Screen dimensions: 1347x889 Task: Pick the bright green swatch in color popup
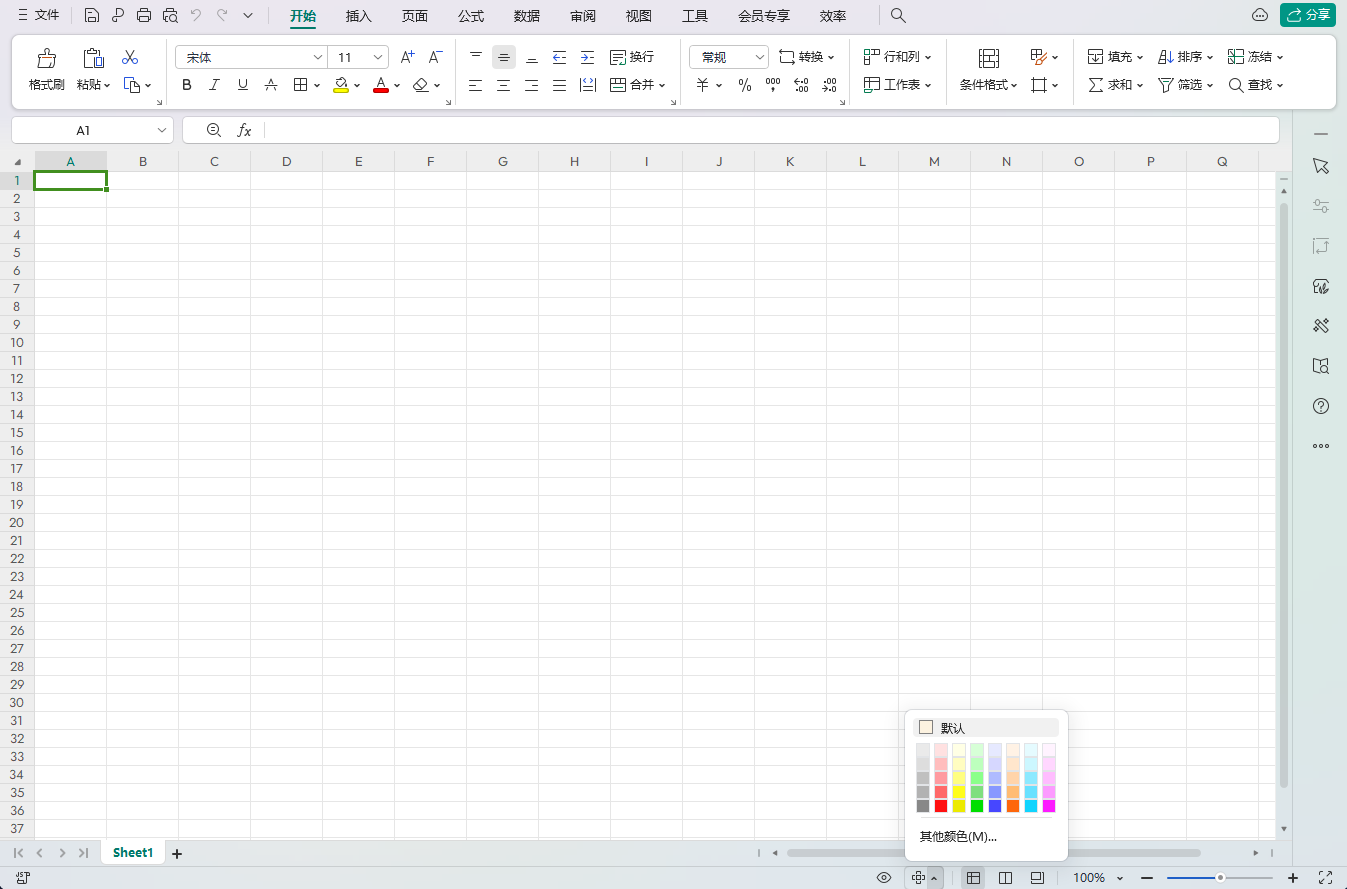[x=977, y=806]
